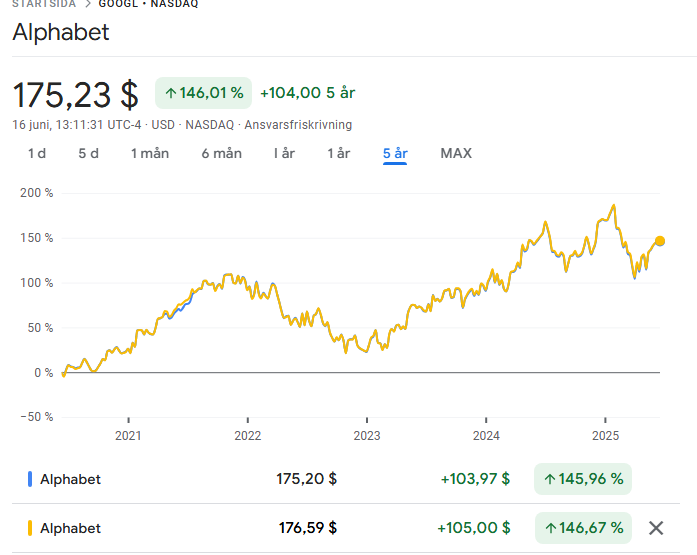
Task: Click the up arrow in 146,67 % badge
Action: pos(551,528)
